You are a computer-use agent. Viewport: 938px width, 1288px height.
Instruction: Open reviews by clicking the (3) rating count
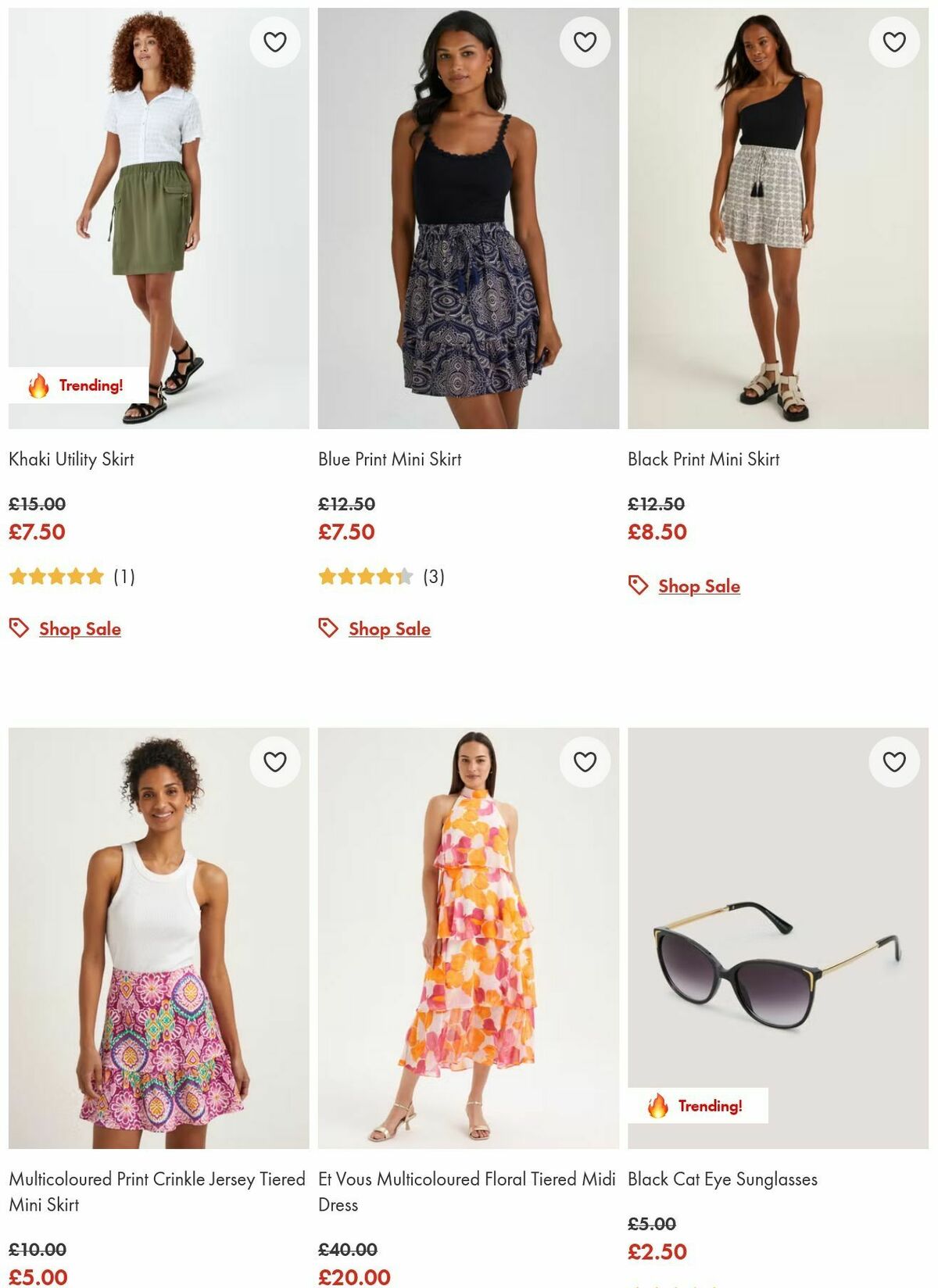tap(435, 578)
